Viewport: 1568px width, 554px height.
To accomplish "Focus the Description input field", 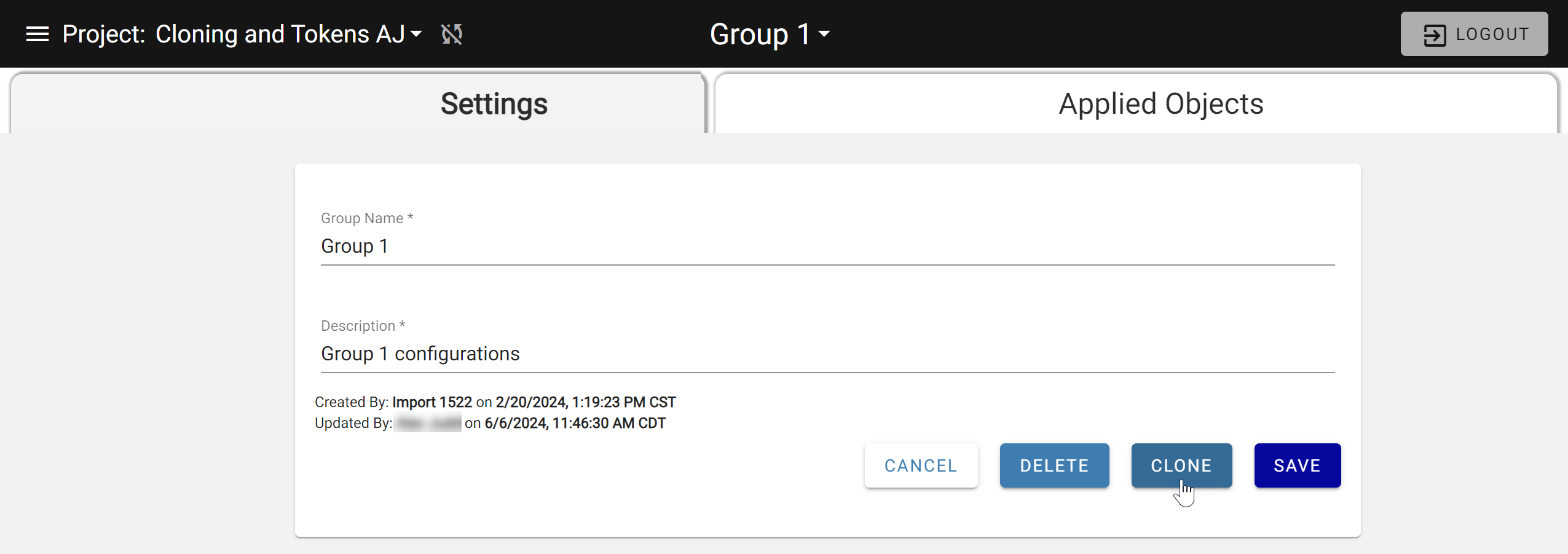I will [827, 354].
